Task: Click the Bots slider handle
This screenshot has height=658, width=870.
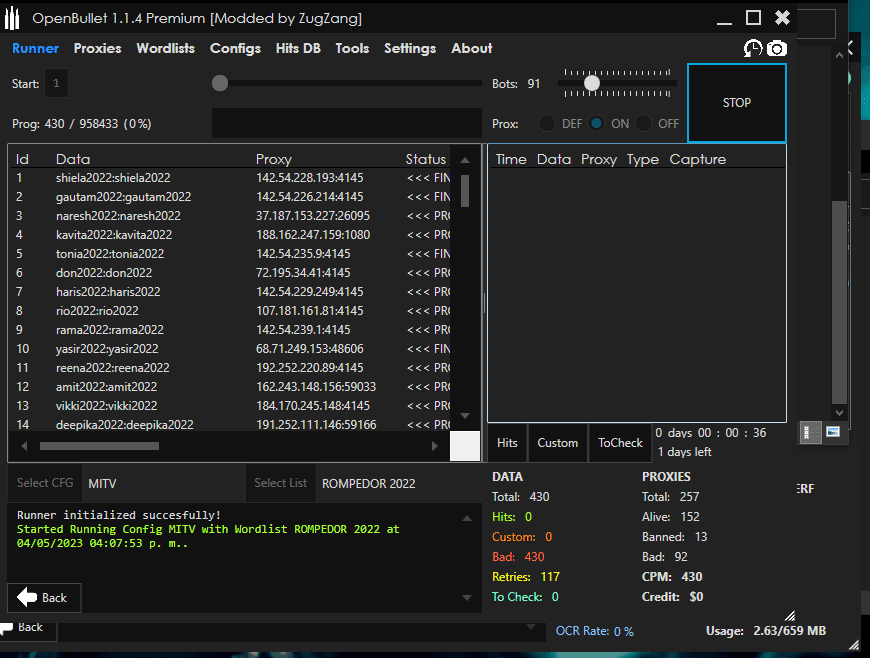Action: [x=592, y=84]
